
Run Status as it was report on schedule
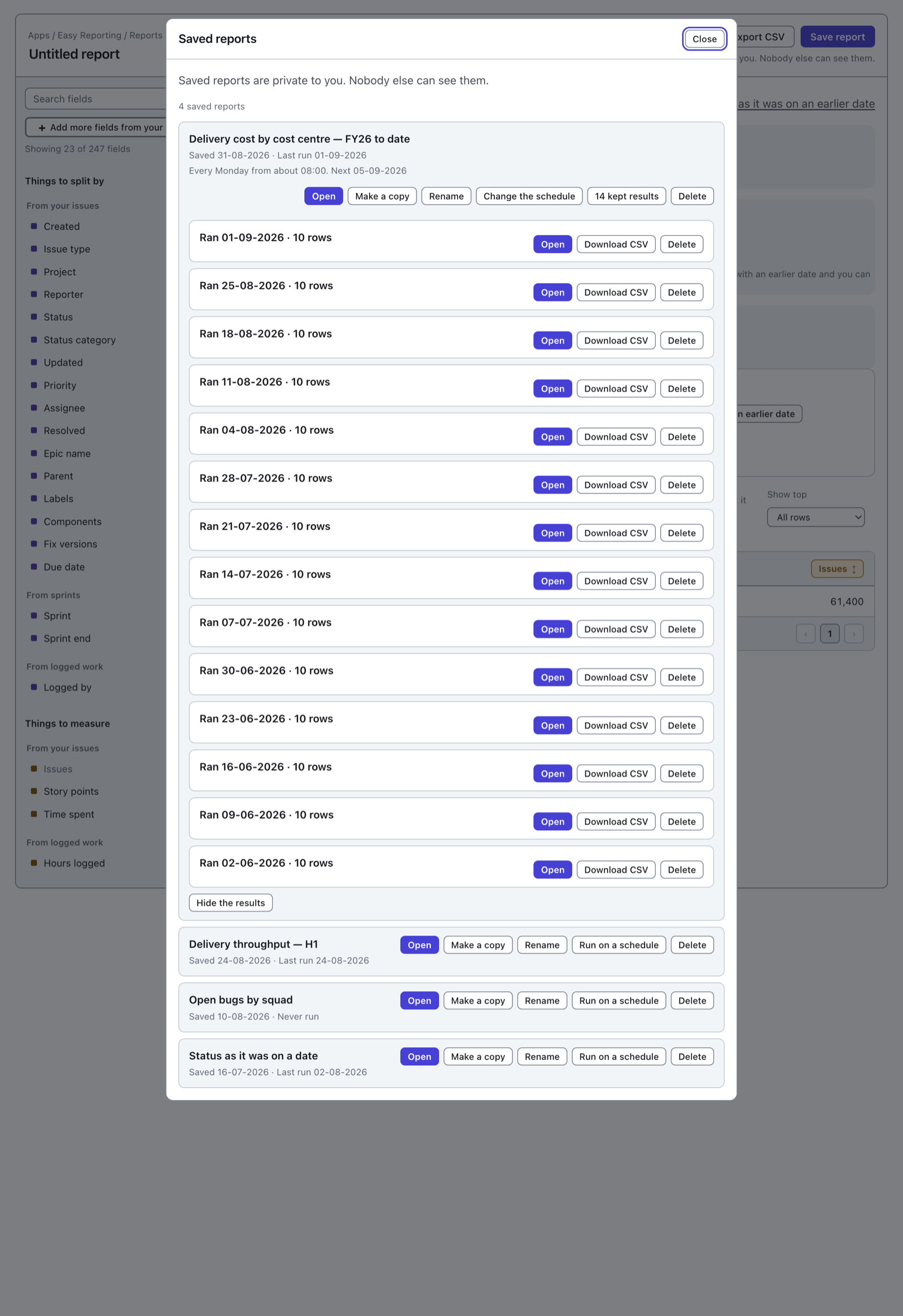pyautogui.click(x=618, y=1057)
